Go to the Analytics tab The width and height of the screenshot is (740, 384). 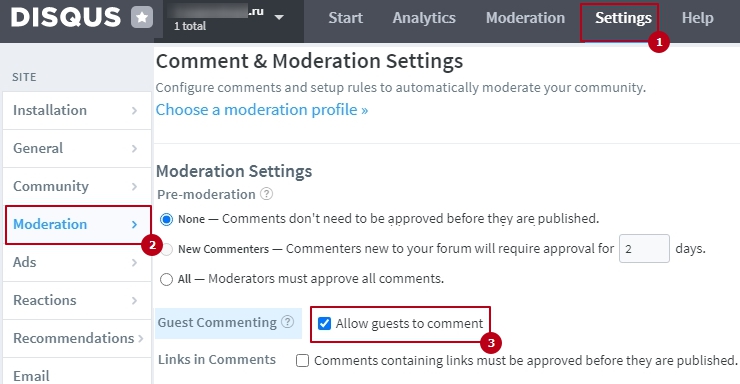coord(424,18)
